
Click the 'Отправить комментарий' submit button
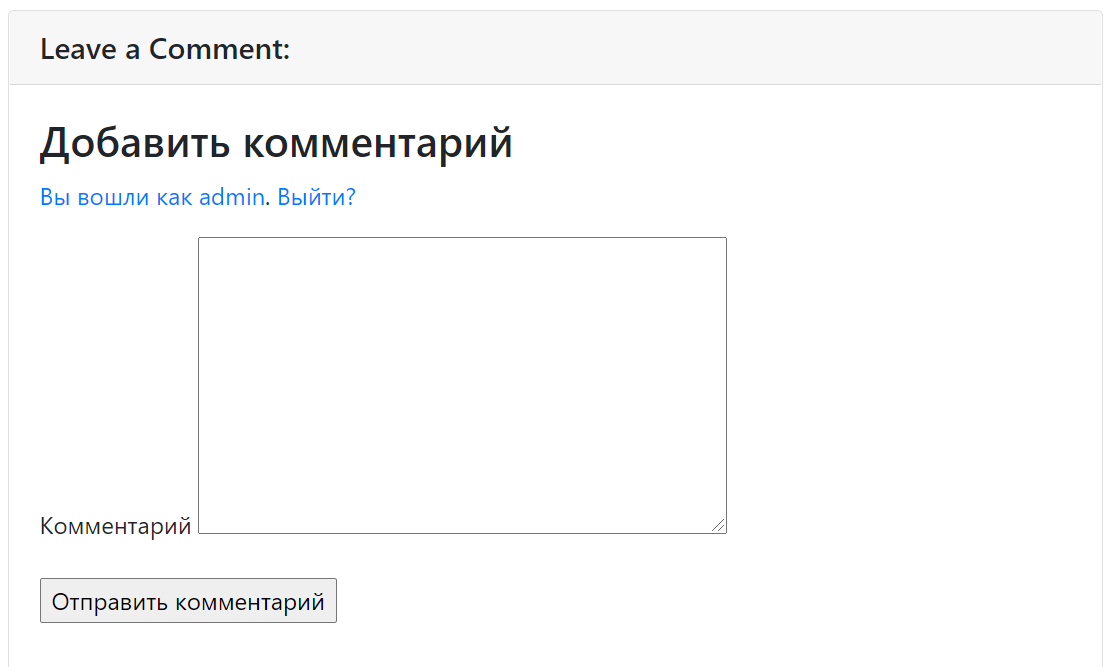point(188,601)
